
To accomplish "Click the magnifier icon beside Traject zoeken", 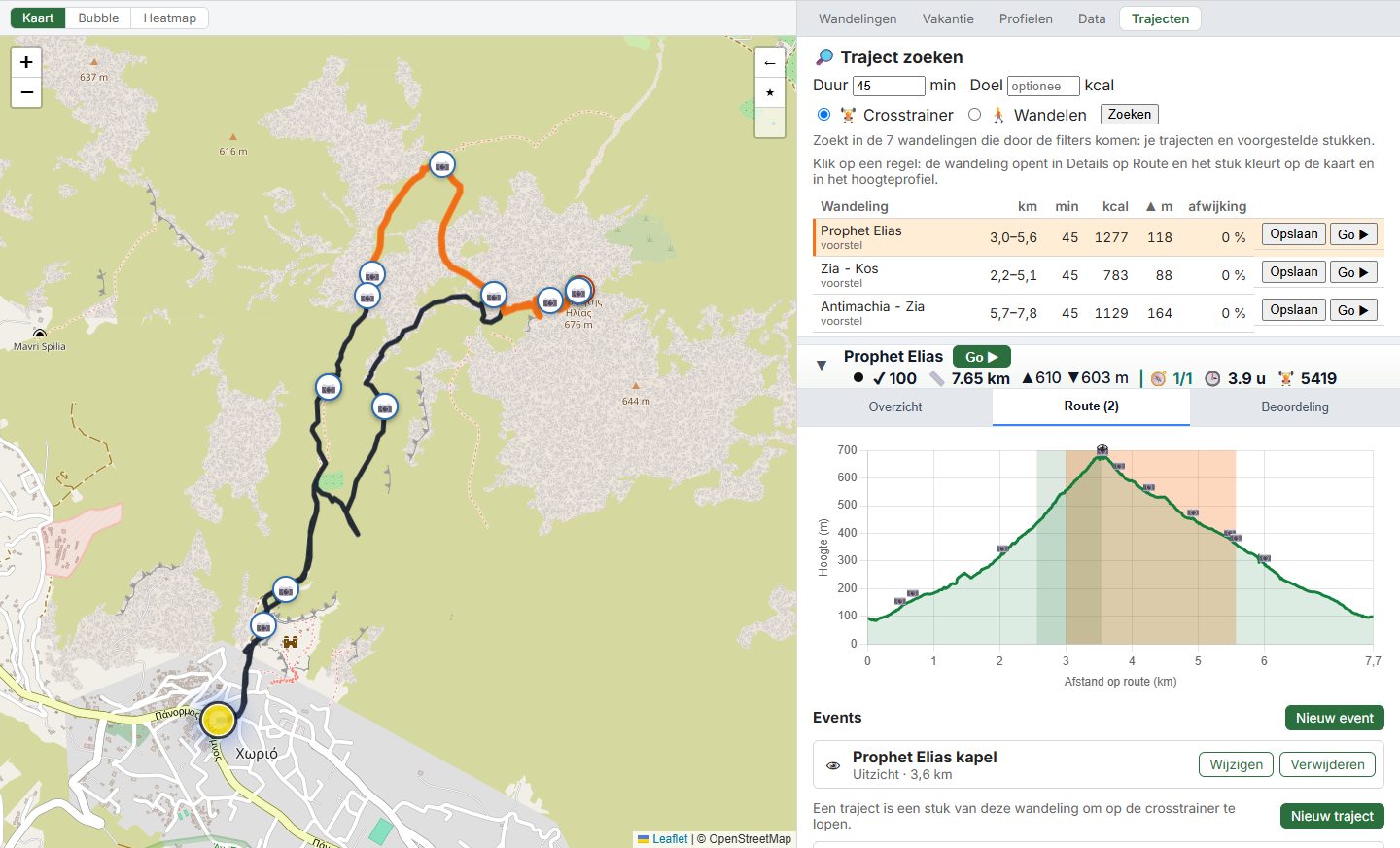I will click(824, 57).
